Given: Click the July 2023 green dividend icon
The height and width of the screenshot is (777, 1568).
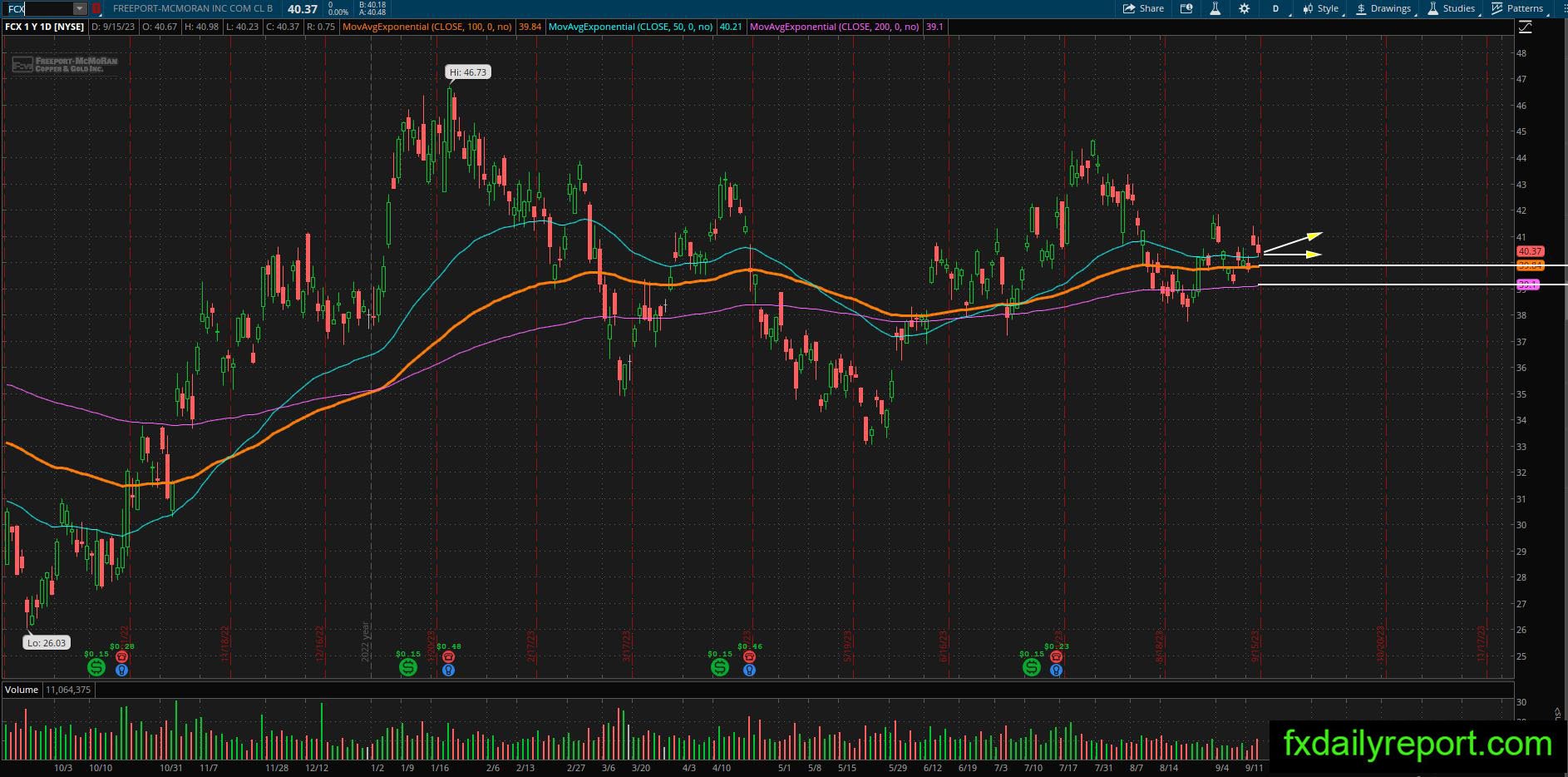Looking at the screenshot, I should coord(1031,667).
